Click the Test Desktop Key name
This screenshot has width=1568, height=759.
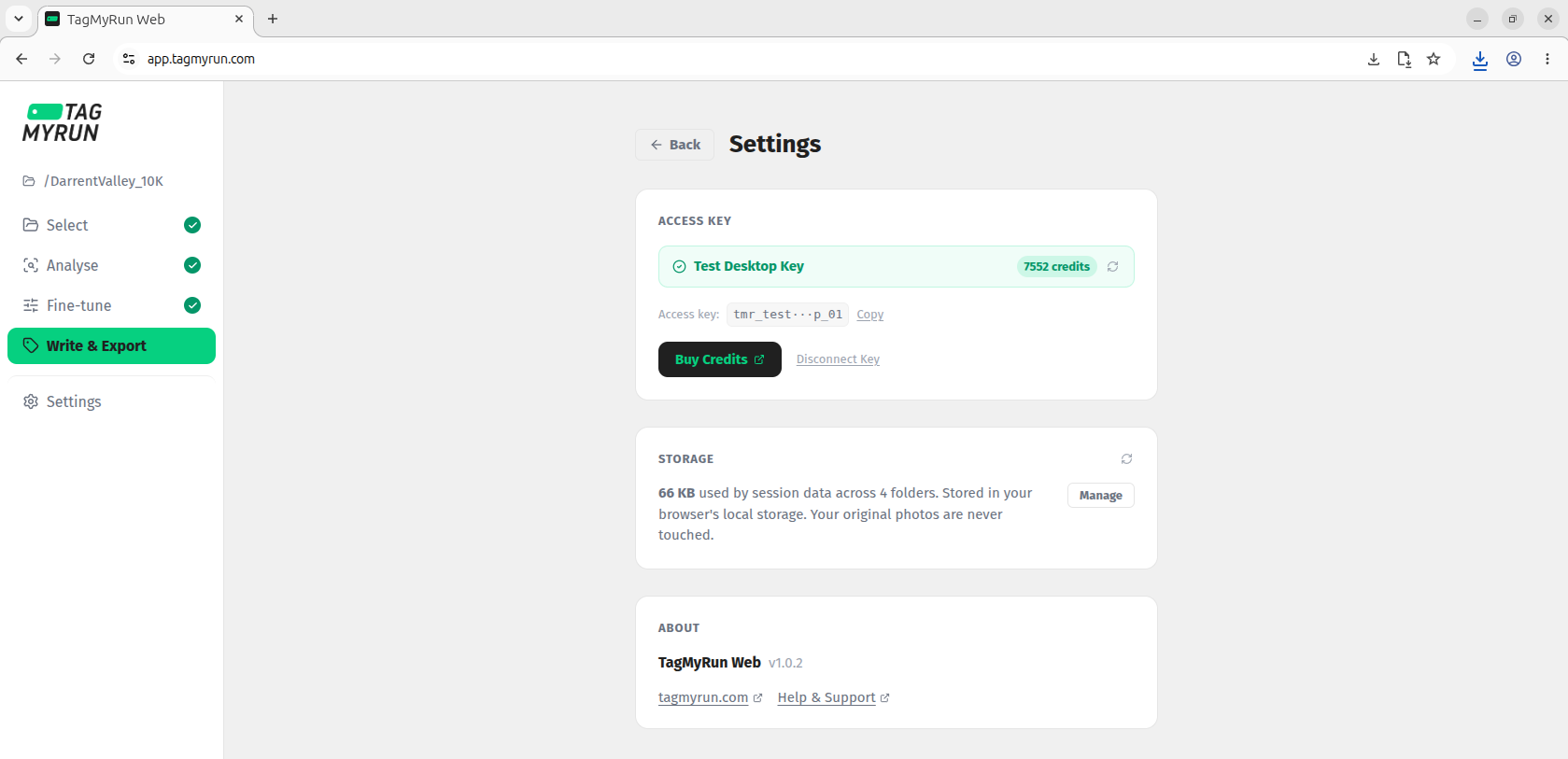point(749,266)
